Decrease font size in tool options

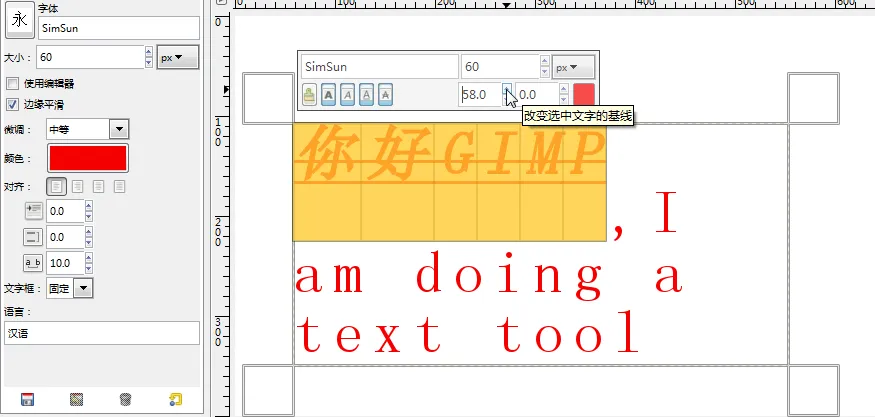tap(148, 63)
